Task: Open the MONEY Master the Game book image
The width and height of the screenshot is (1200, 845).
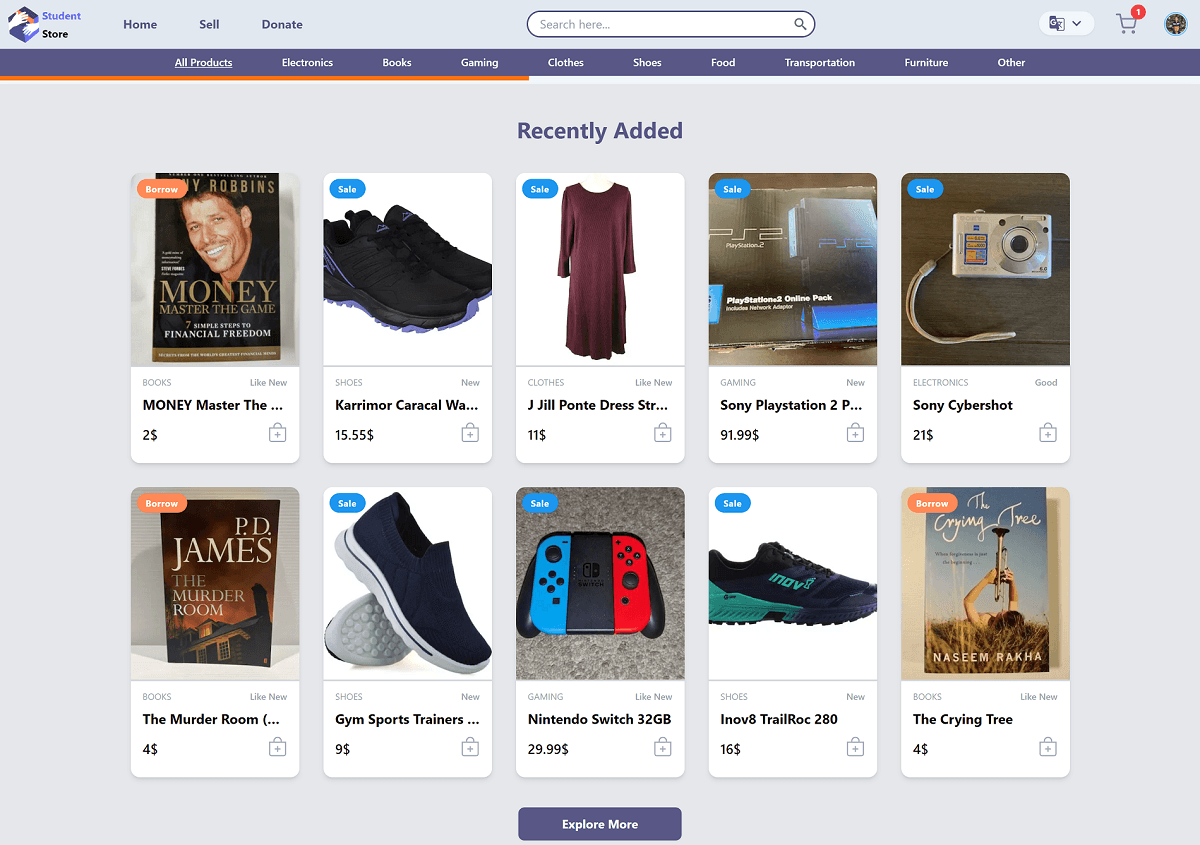Action: pos(215,269)
